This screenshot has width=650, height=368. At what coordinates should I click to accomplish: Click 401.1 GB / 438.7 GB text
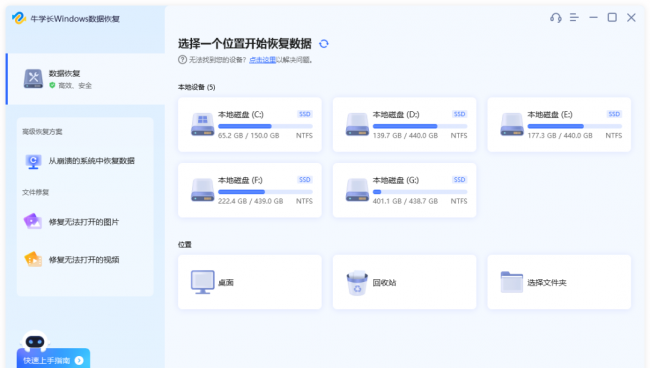click(x=405, y=201)
